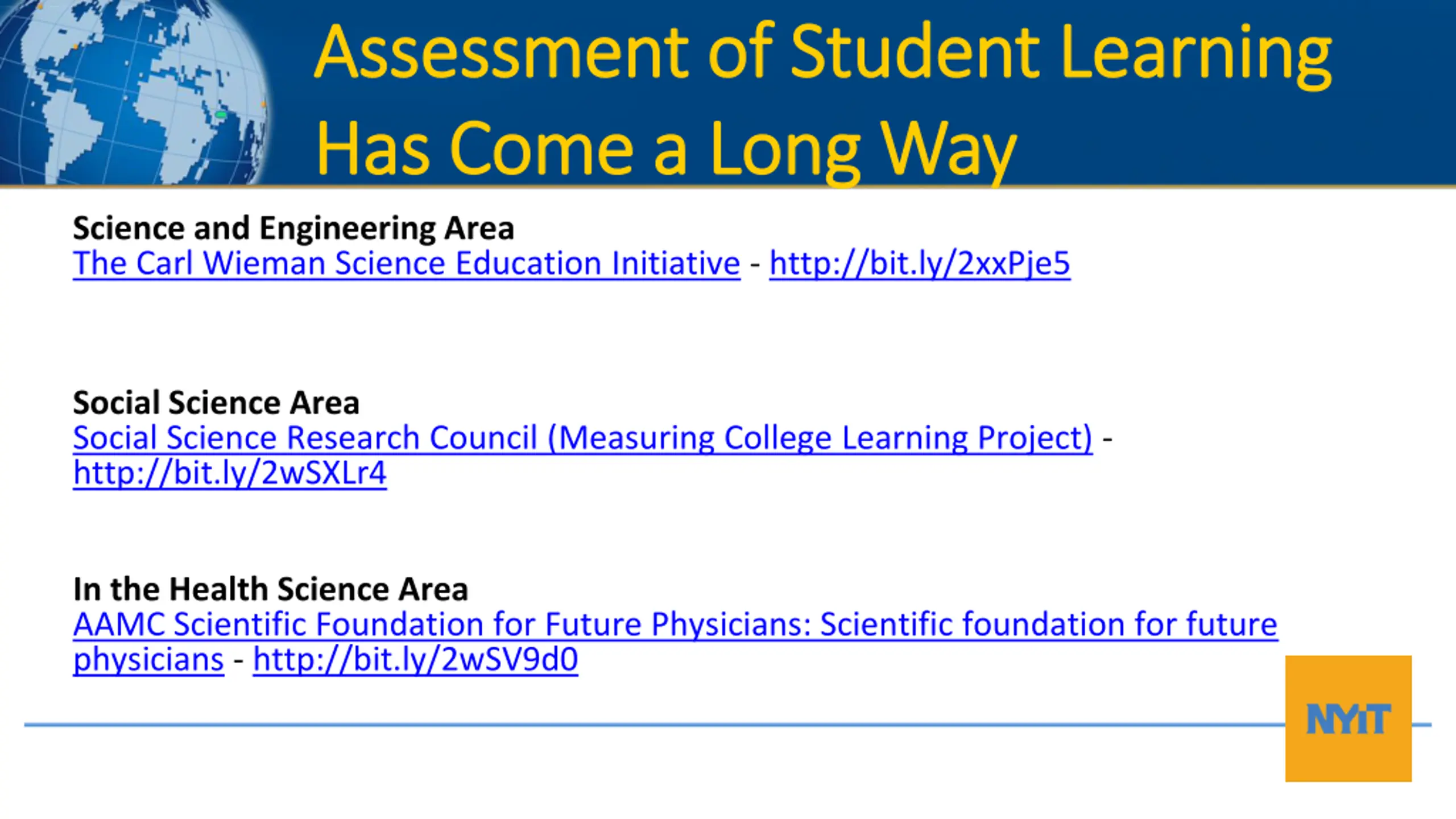Screen dimensions: 1456x819
Task: Follow the http://bit.ly/2xxPje5 short URL
Action: tap(920, 263)
